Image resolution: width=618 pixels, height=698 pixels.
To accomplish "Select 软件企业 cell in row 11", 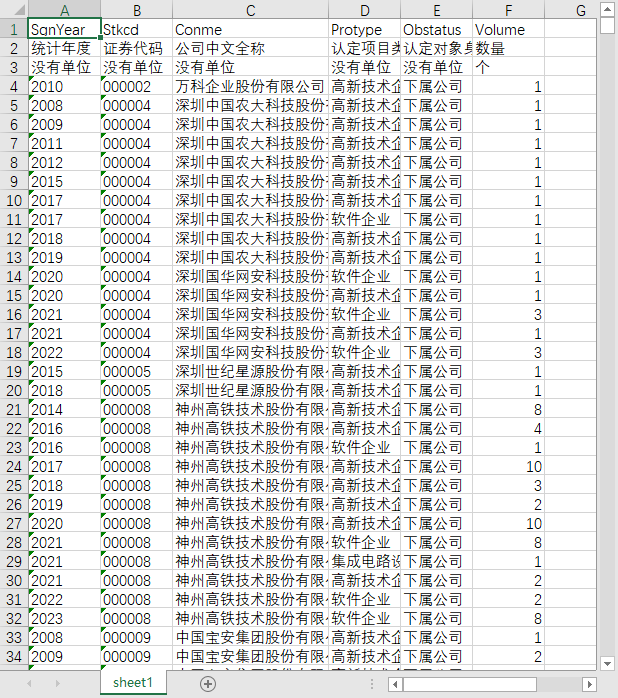I will click(x=364, y=219).
